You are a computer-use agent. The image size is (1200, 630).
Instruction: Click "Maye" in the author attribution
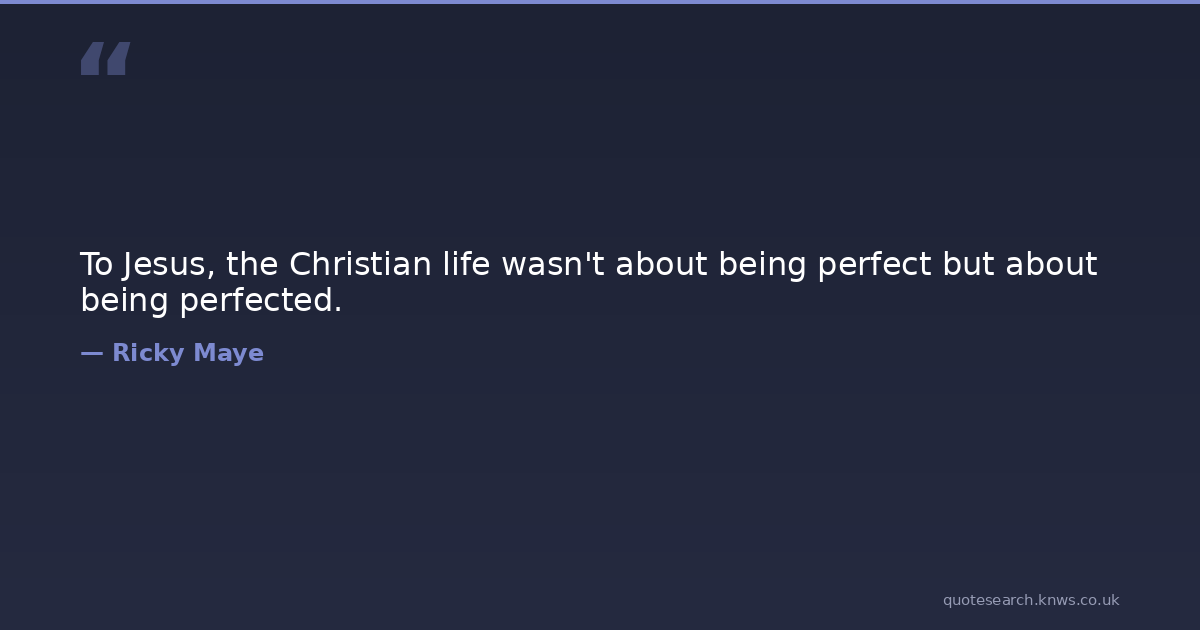(x=229, y=353)
